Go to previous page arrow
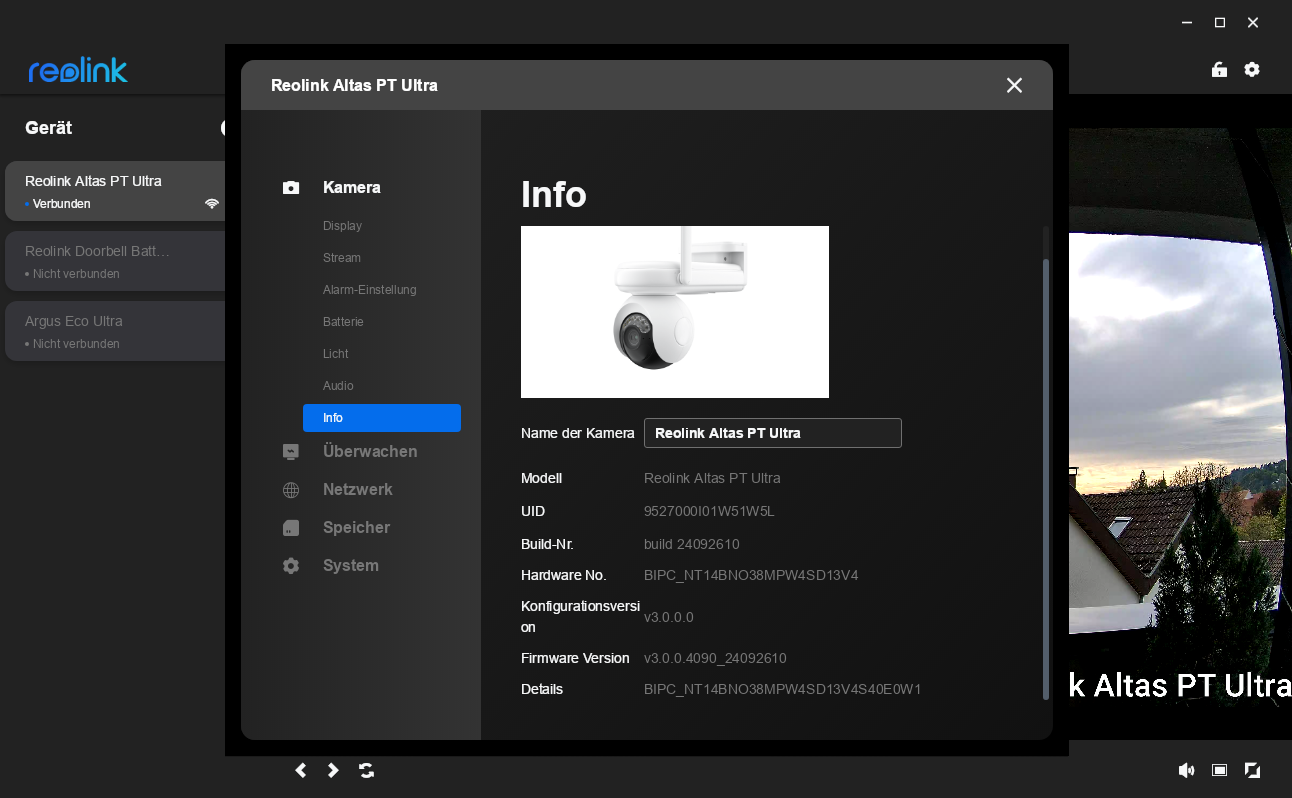1292x798 pixels. click(x=301, y=770)
